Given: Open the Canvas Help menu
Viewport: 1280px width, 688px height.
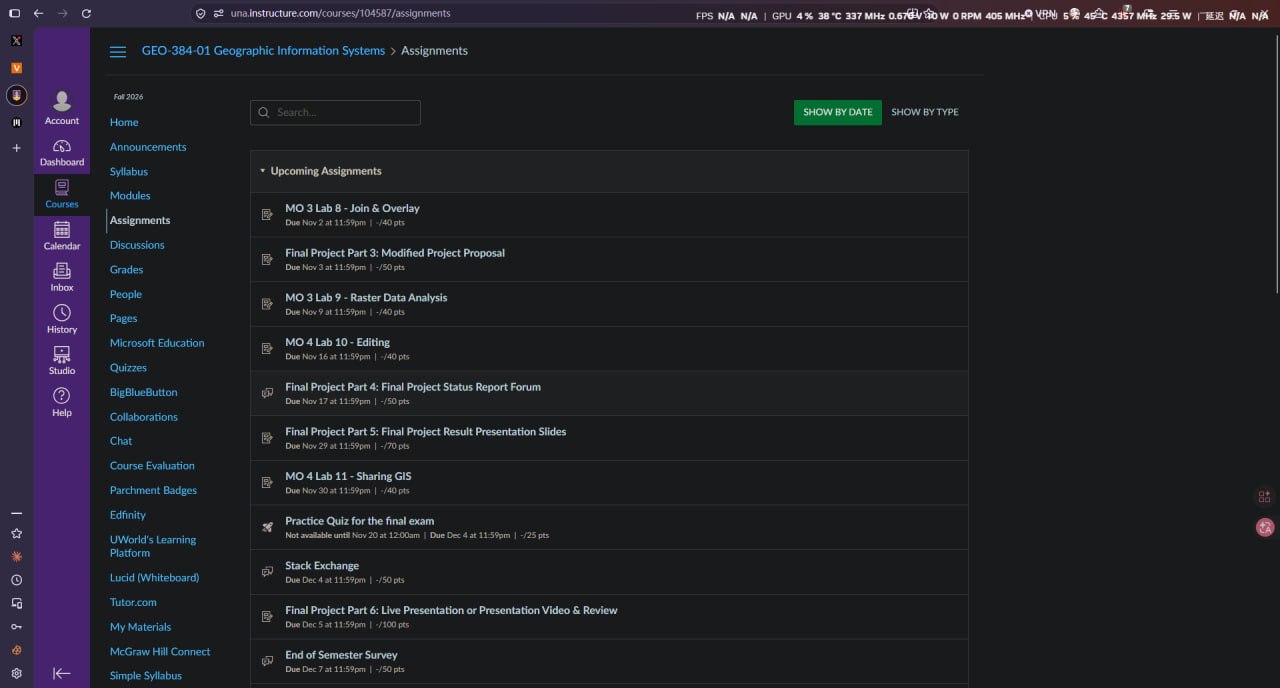Looking at the screenshot, I should click(x=62, y=402).
